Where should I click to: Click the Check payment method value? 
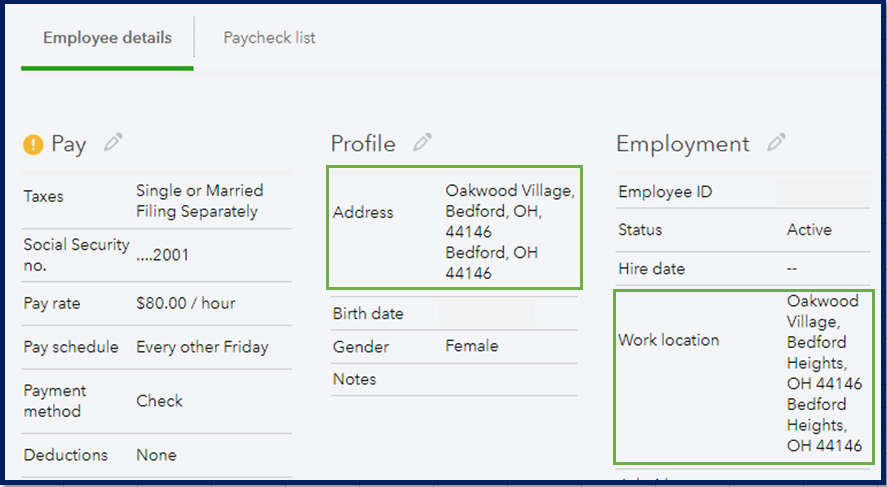(159, 401)
